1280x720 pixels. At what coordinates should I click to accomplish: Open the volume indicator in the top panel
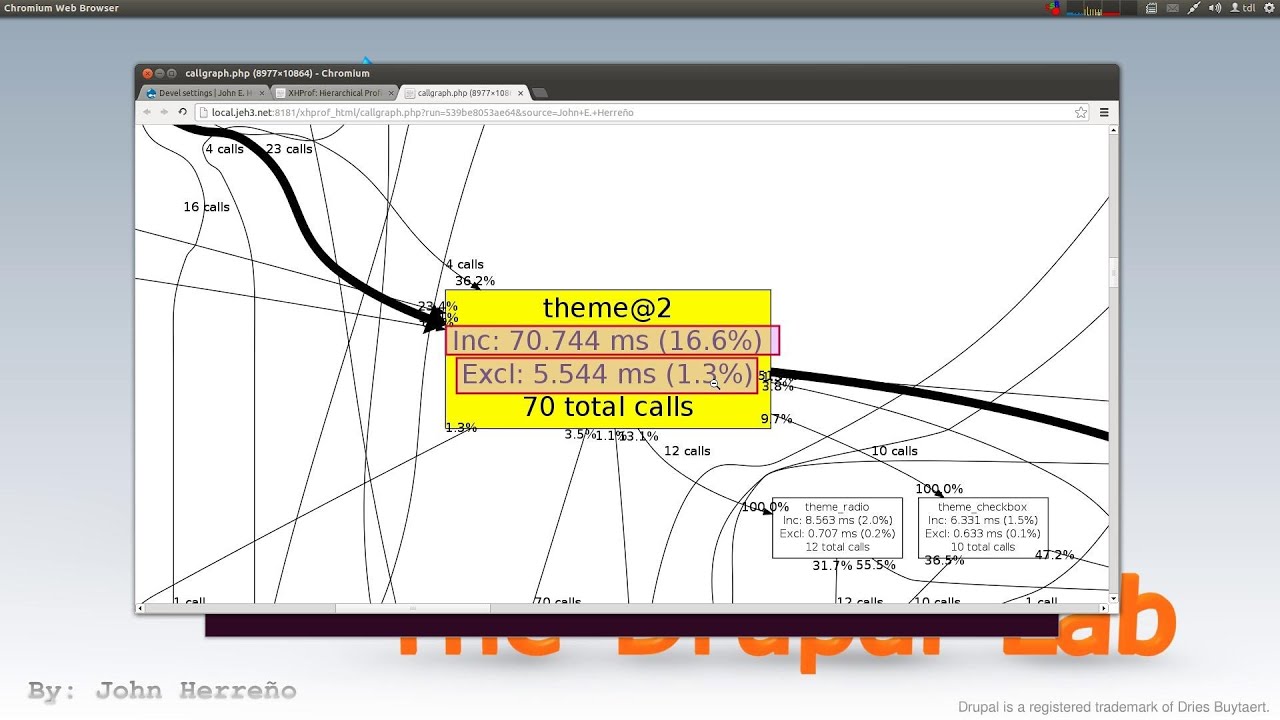1215,8
